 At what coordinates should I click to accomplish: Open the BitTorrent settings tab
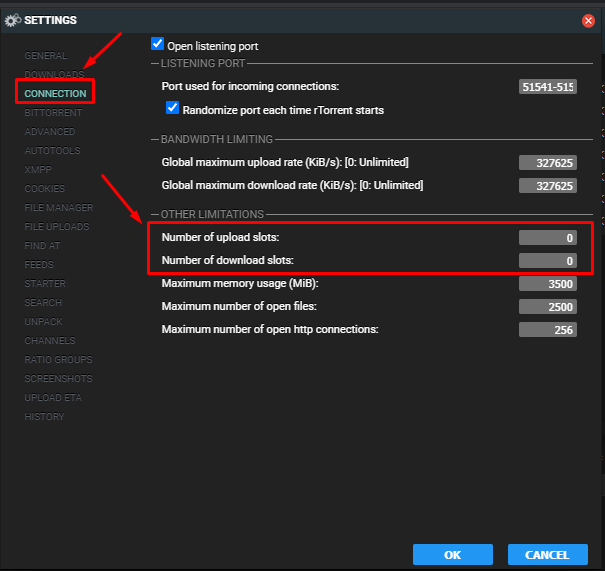[53, 113]
